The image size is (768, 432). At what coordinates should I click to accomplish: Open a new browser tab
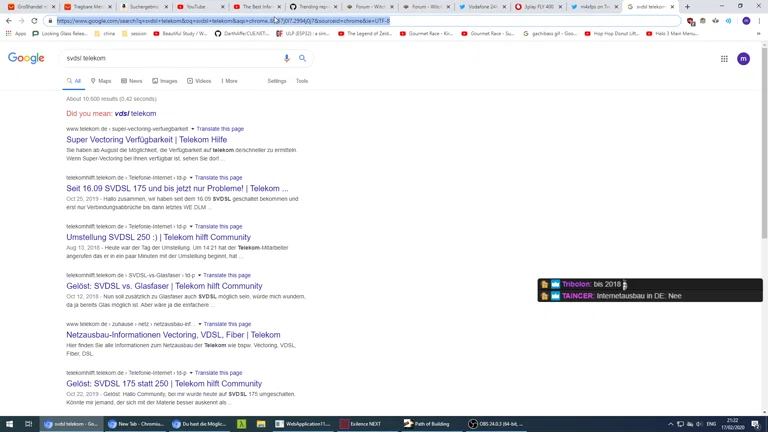click(x=687, y=7)
